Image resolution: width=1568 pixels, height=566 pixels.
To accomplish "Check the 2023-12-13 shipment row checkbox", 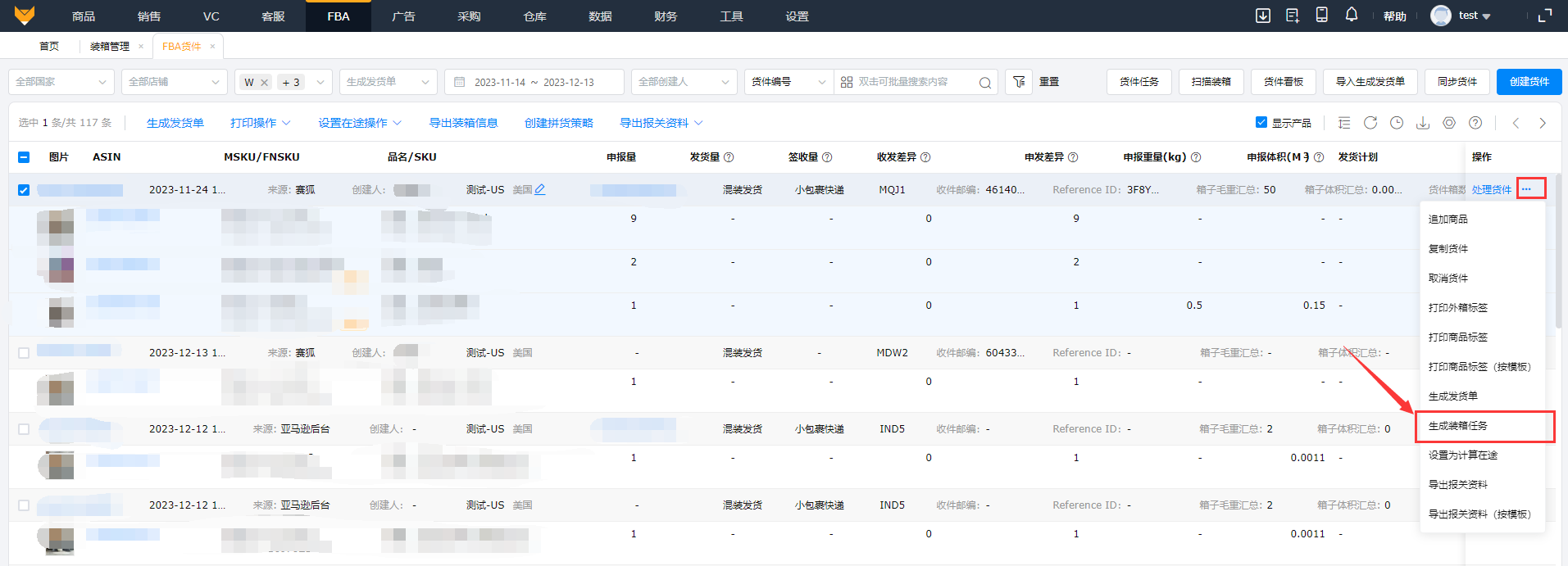I will pos(24,353).
